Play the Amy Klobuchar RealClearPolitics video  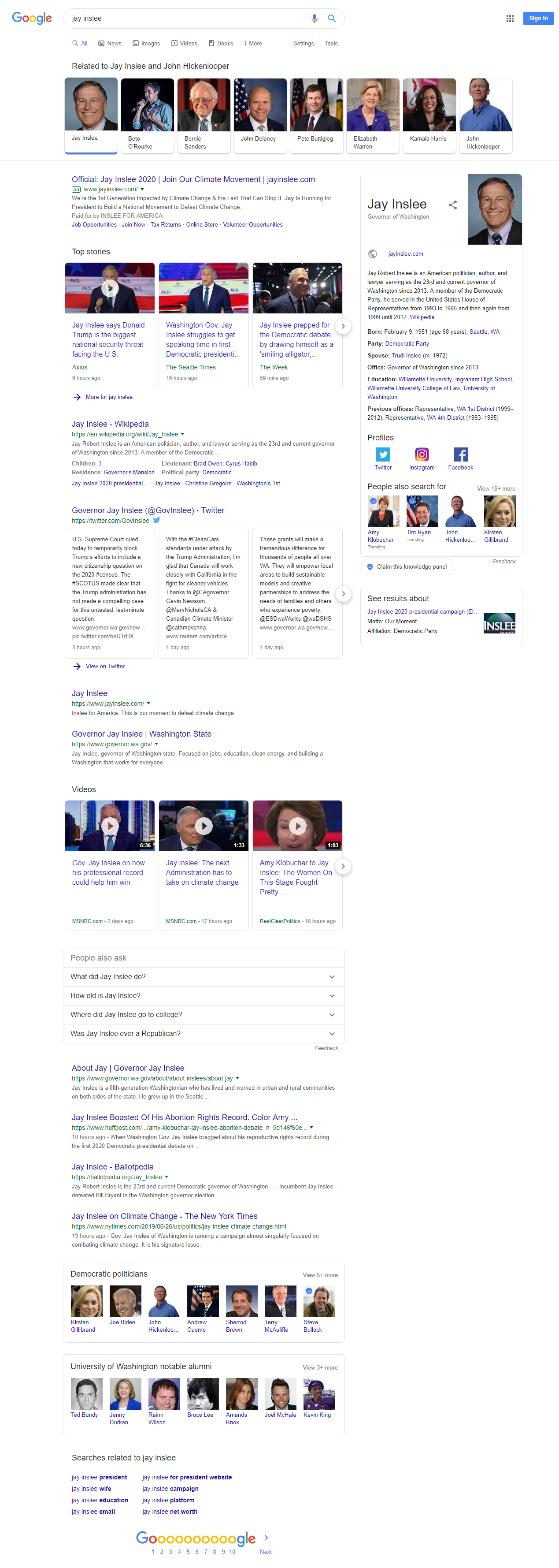point(297,825)
